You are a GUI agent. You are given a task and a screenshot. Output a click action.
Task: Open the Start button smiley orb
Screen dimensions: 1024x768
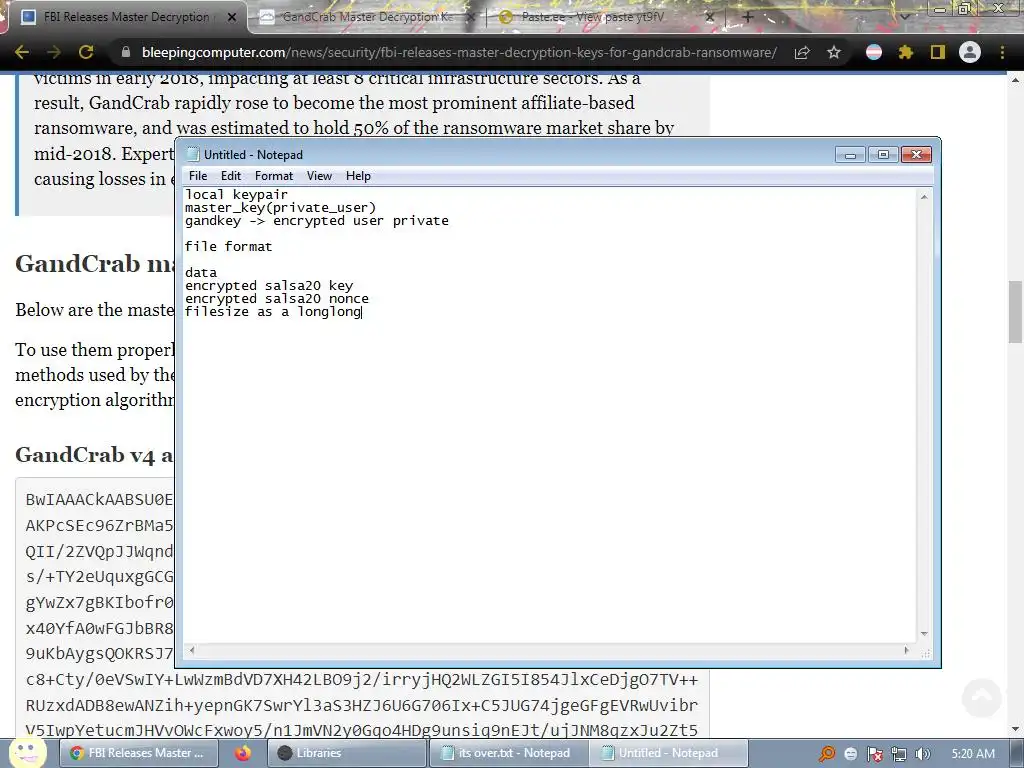[x=27, y=752]
